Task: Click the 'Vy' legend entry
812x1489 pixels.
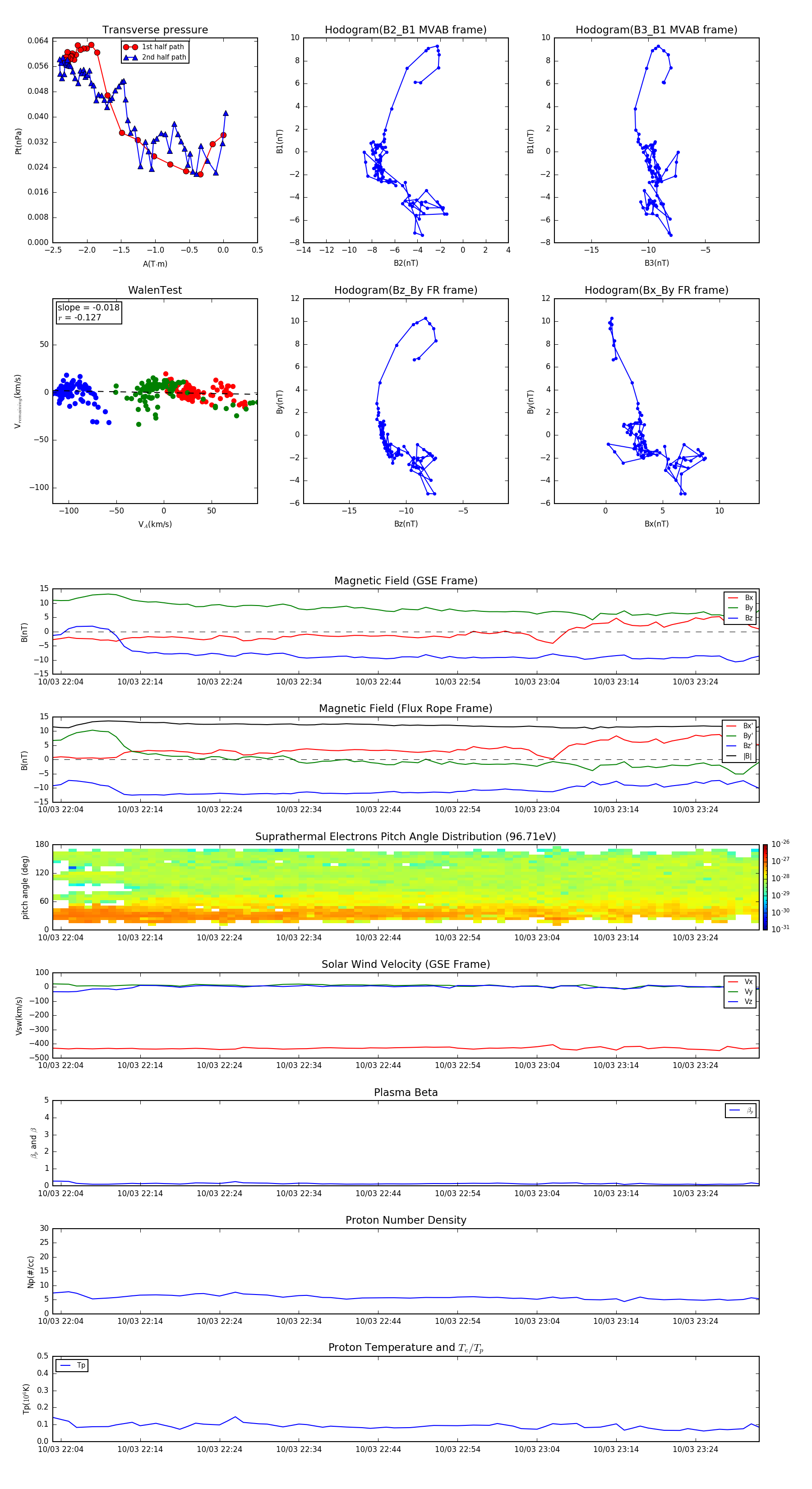Action: point(740,991)
